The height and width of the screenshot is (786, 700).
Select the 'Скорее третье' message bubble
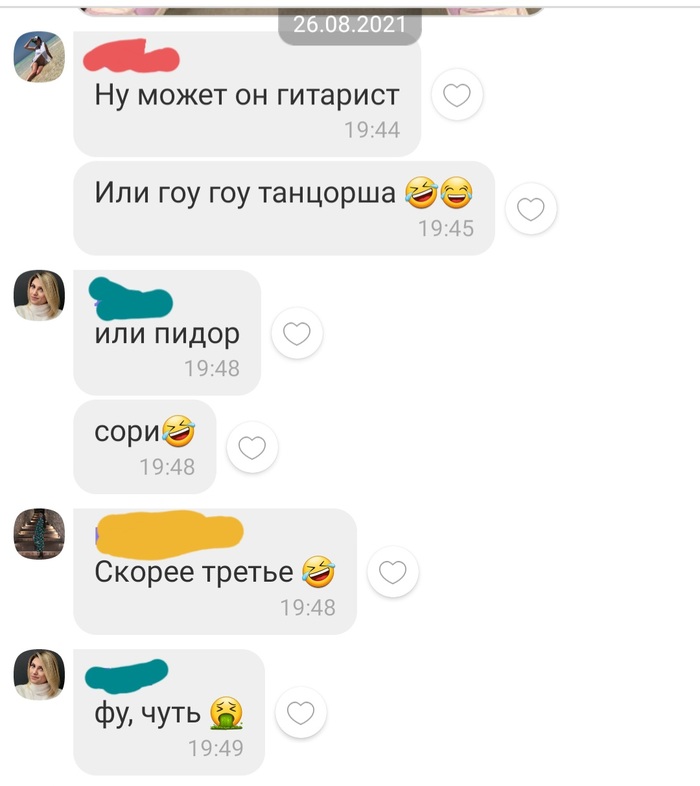pyautogui.click(x=215, y=571)
